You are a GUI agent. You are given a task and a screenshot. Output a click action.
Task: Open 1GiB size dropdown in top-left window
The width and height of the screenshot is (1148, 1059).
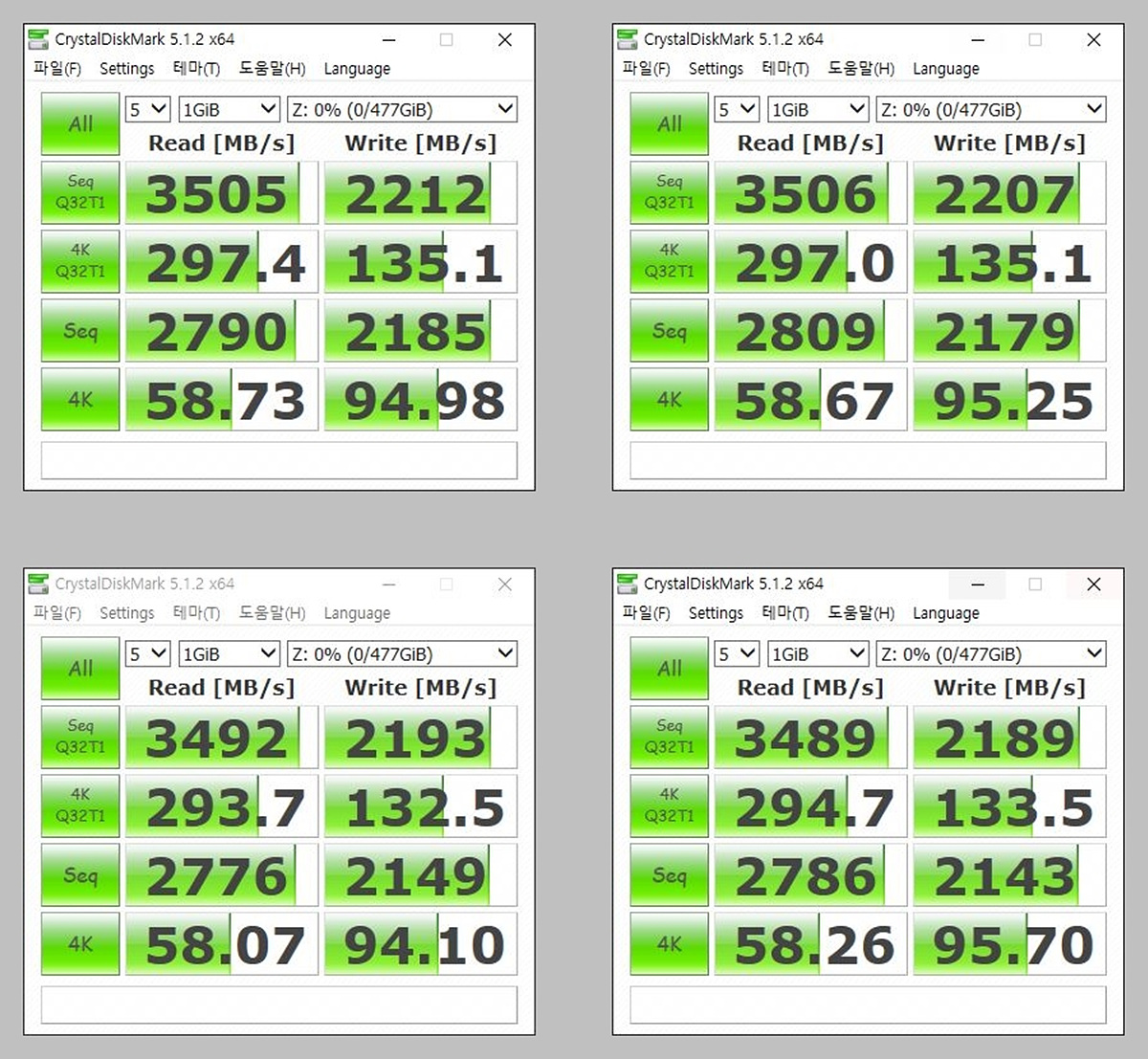(x=229, y=109)
